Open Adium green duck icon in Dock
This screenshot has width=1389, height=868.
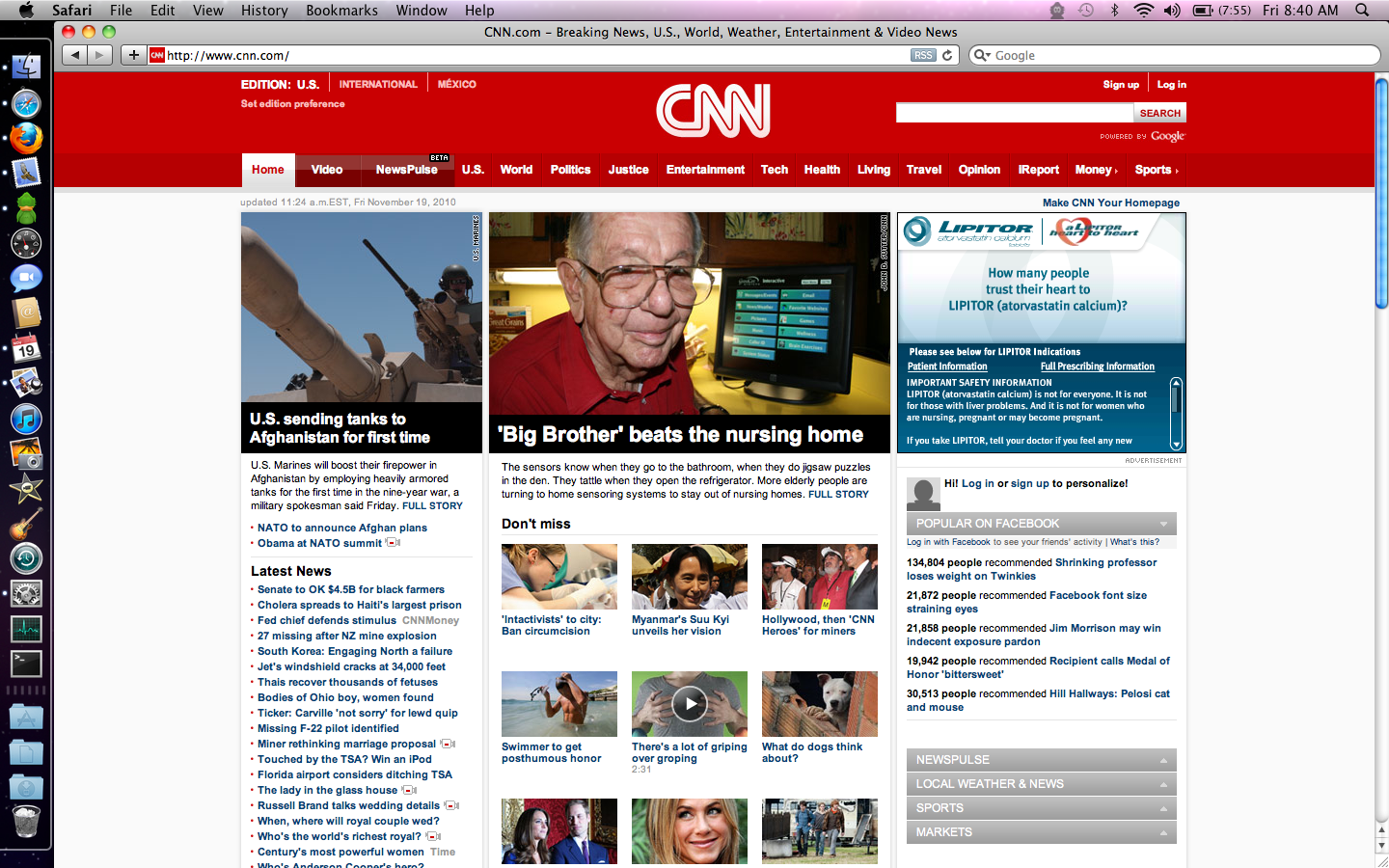point(26,207)
